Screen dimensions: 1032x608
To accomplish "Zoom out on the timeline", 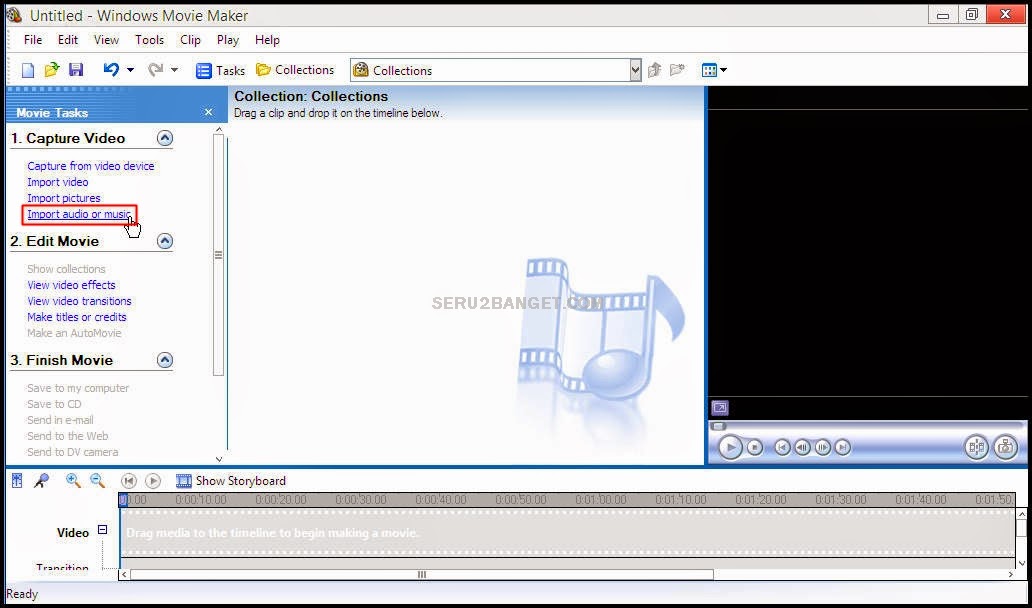I will [97, 481].
